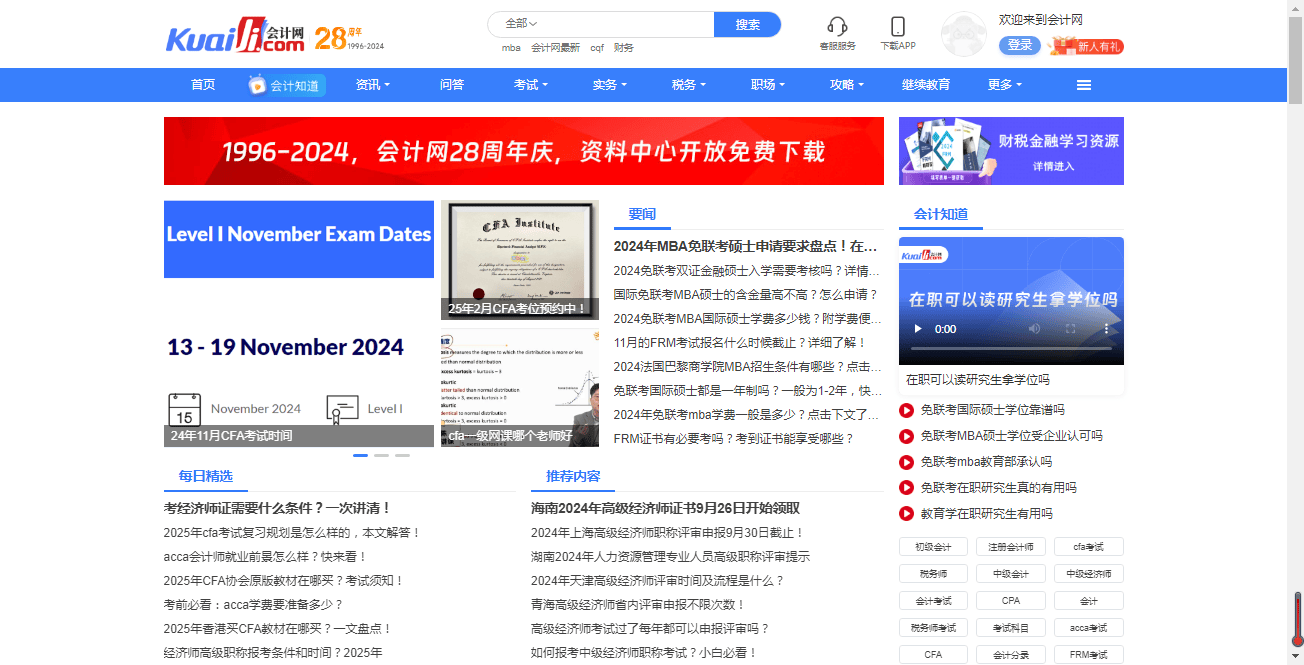
Task: Go to 继续教育 in the navigation bar
Action: click(926, 85)
